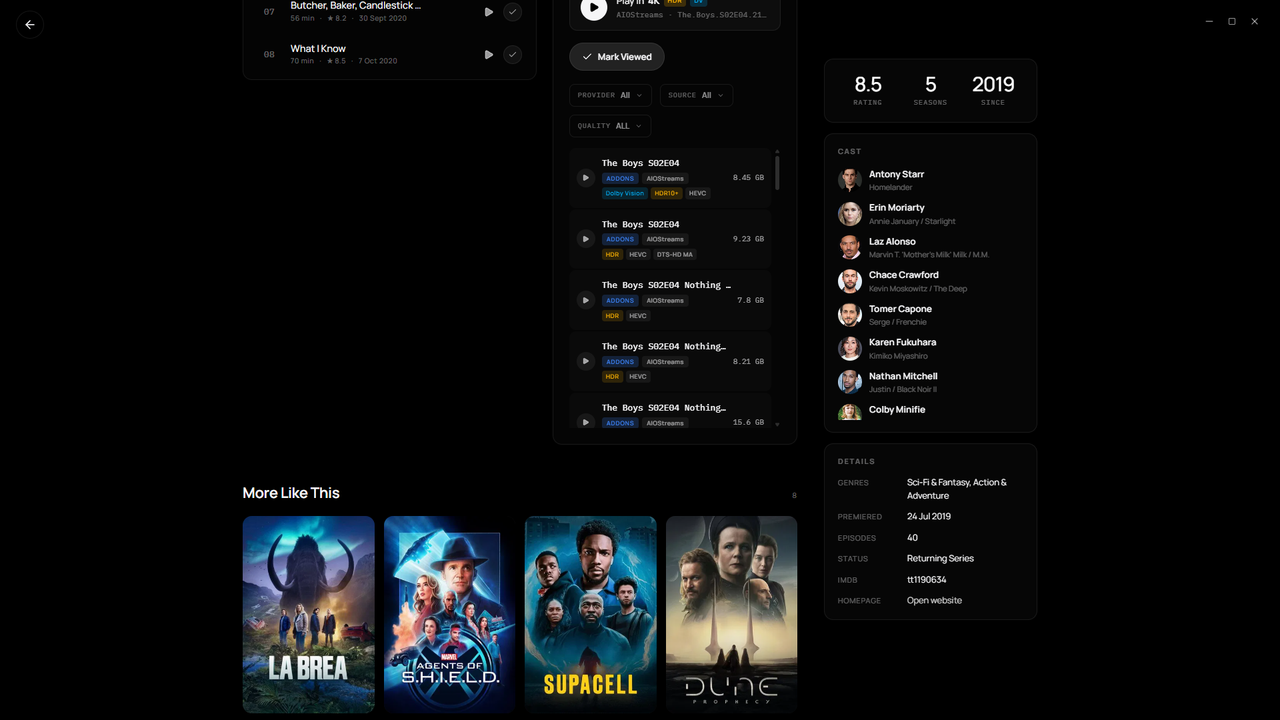The width and height of the screenshot is (1280, 720).
Task: Click the stream list scroll-down arrow
Action: coord(777,425)
